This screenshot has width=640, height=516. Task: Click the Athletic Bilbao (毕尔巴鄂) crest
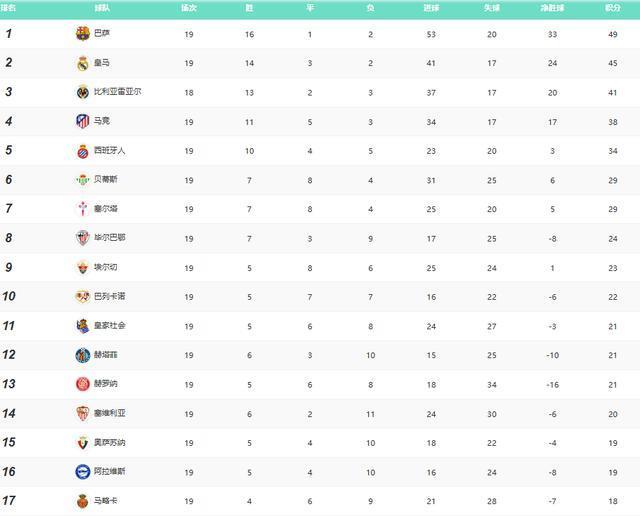(83, 238)
